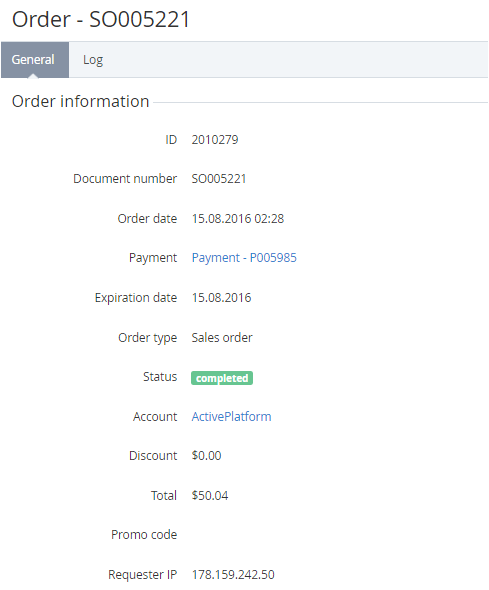Click the requester IP 178.159.242.50
This screenshot has width=489, height=590.
[x=233, y=575]
